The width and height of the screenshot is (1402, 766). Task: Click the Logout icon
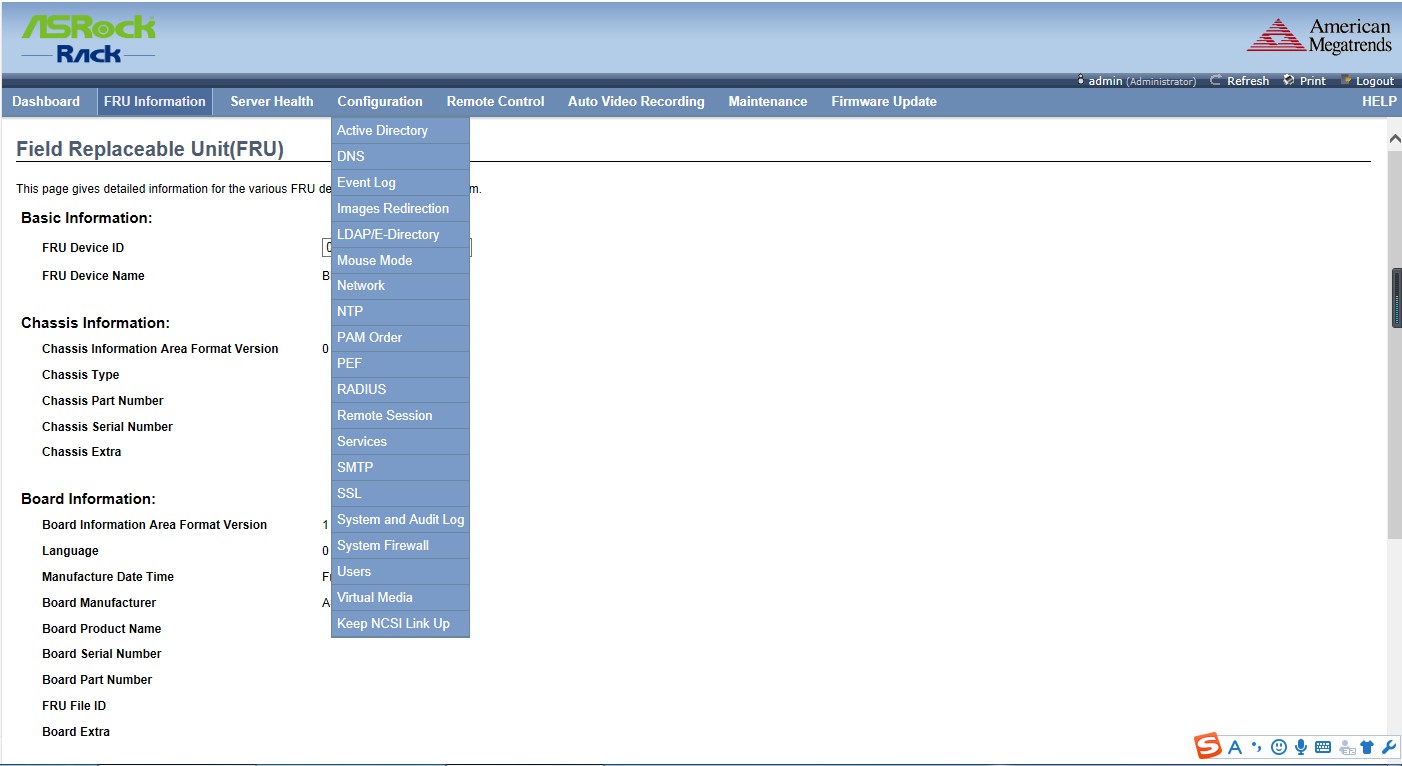click(x=1346, y=81)
